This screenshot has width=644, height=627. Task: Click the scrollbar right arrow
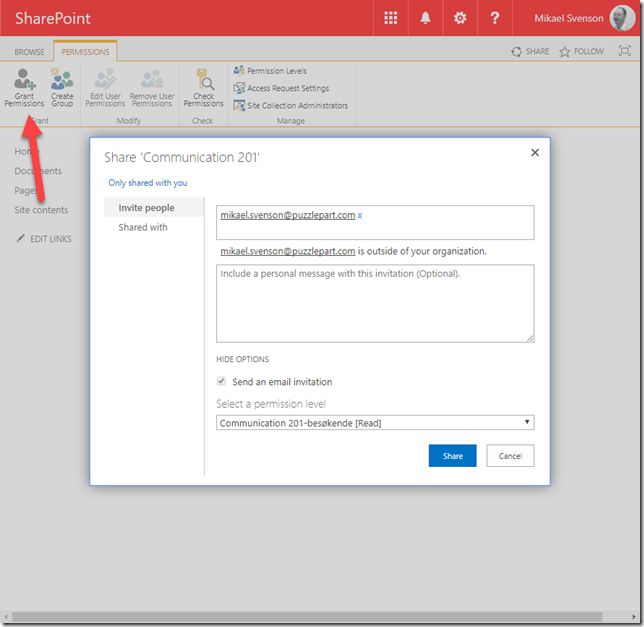(634, 617)
